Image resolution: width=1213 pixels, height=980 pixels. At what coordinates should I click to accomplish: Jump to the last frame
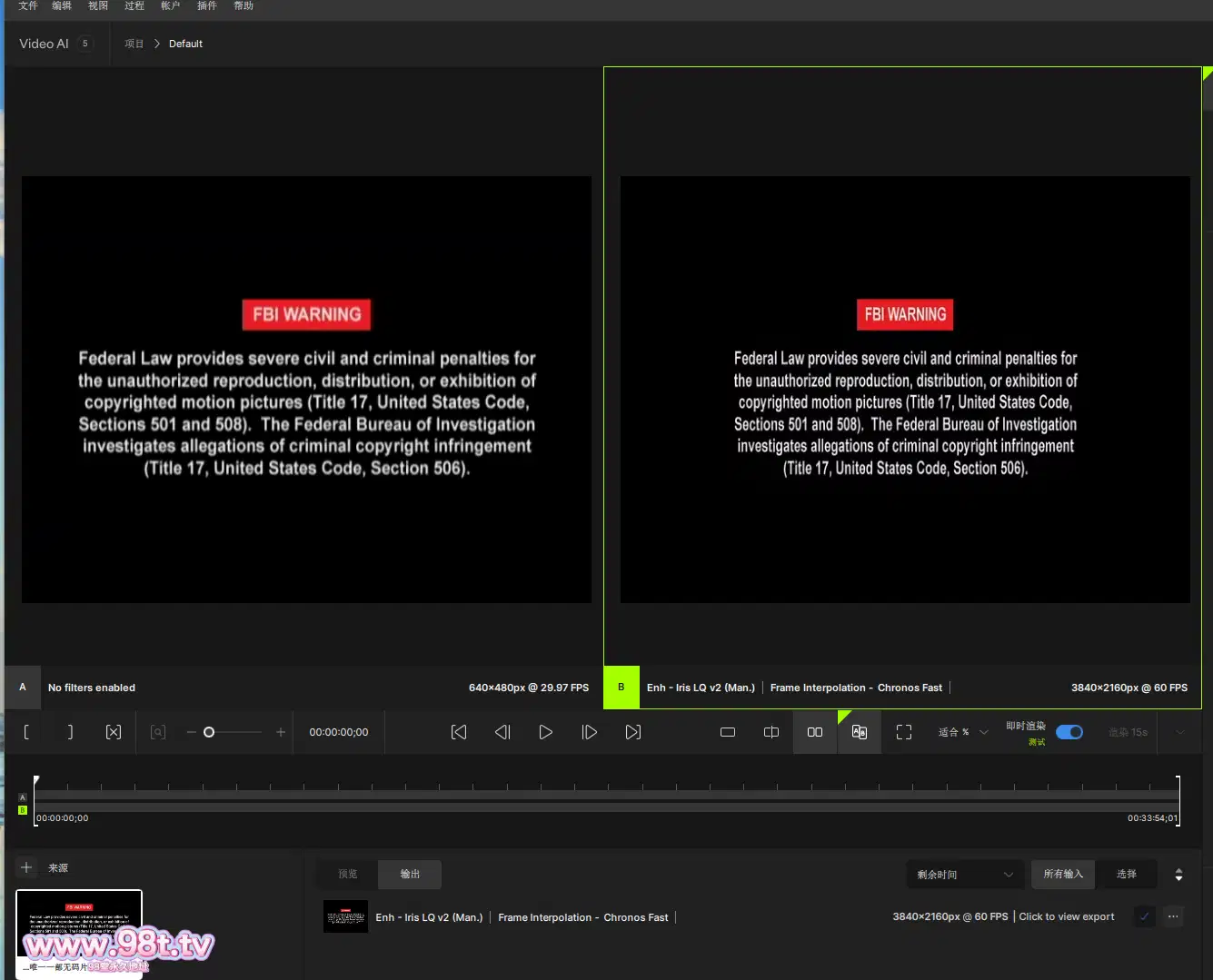point(633,732)
